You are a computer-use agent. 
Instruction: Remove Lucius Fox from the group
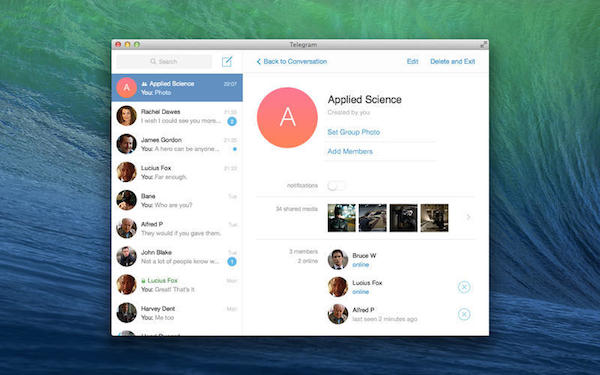point(464,287)
